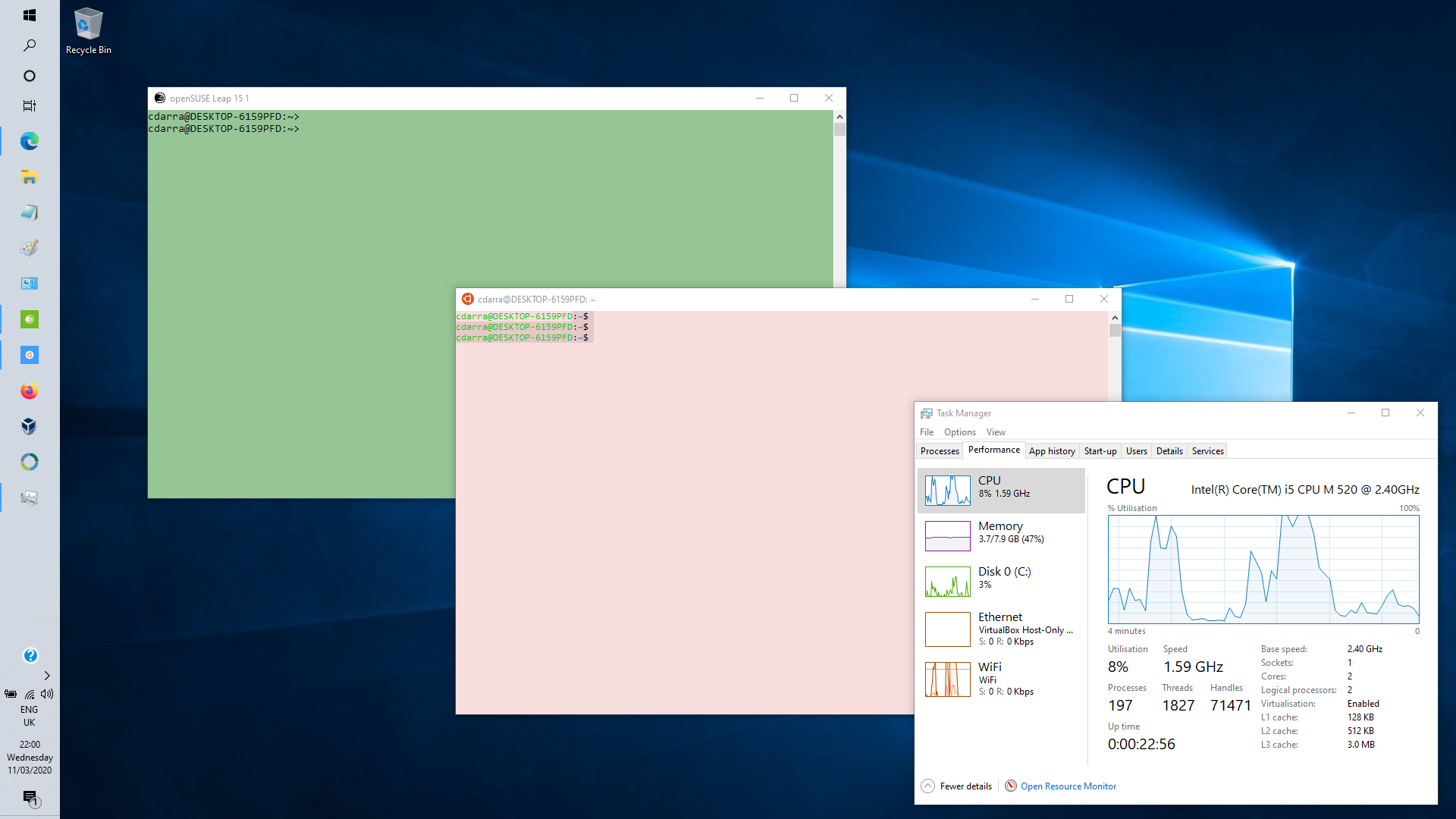Screen dimensions: 1456x819
Task: Launch Paint from the taskbar
Action: point(29,247)
